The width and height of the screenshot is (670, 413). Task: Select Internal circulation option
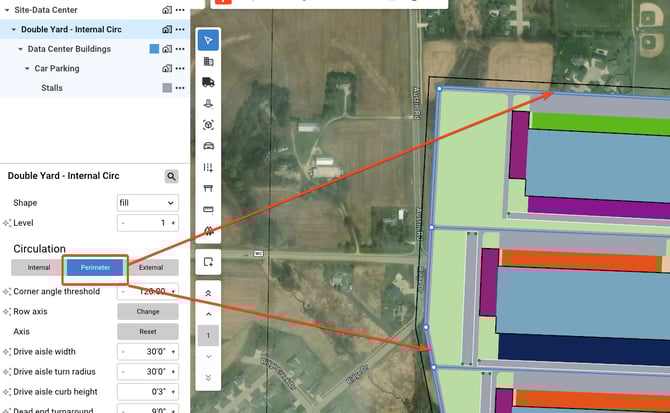(x=39, y=267)
